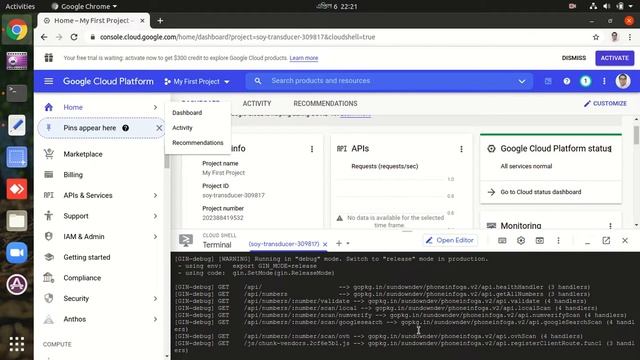
Task: Expand the Home submenu chevron
Action: coord(155,107)
